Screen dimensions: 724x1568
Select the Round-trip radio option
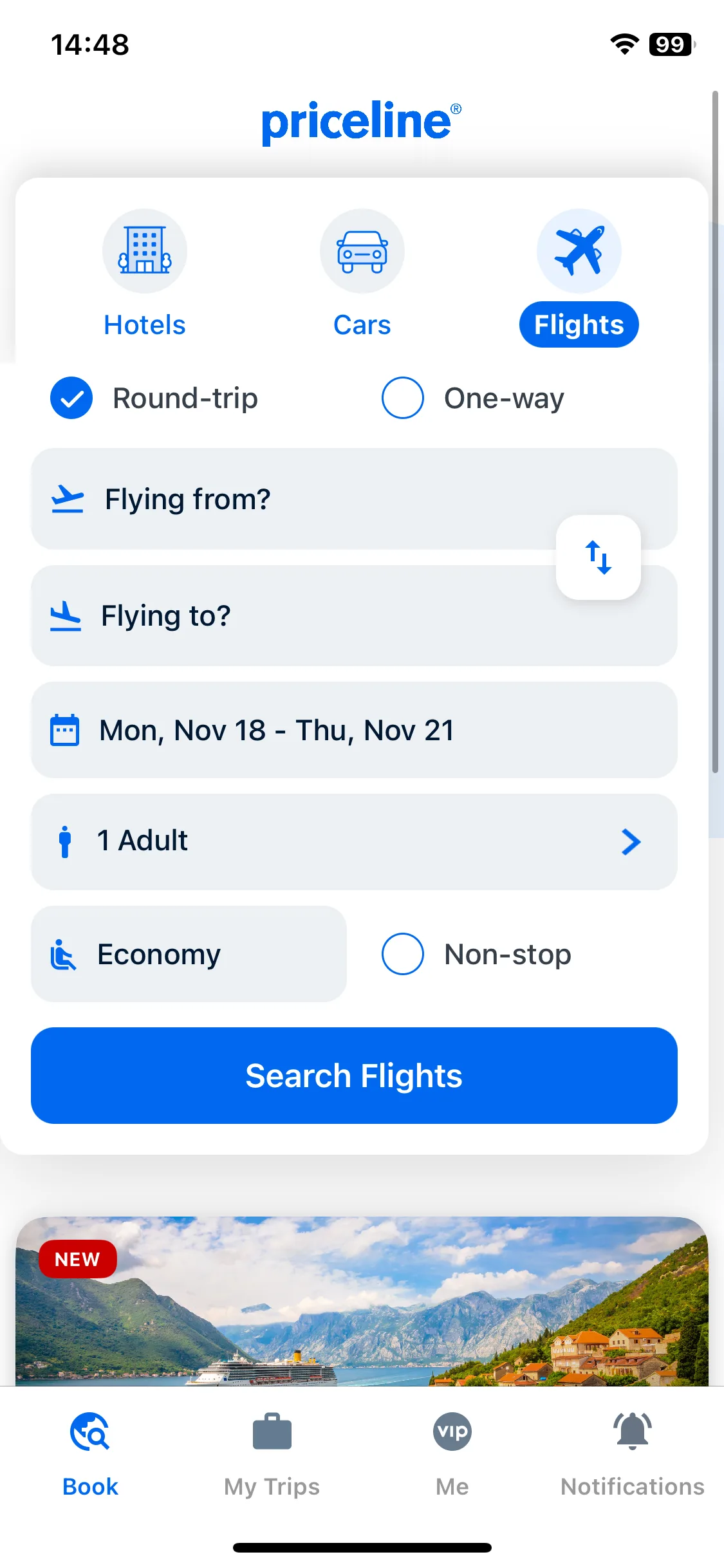(71, 398)
